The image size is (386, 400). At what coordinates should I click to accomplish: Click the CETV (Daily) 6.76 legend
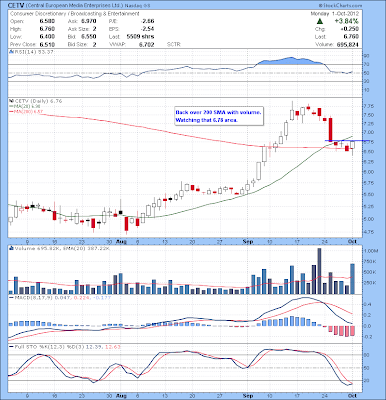click(38, 101)
